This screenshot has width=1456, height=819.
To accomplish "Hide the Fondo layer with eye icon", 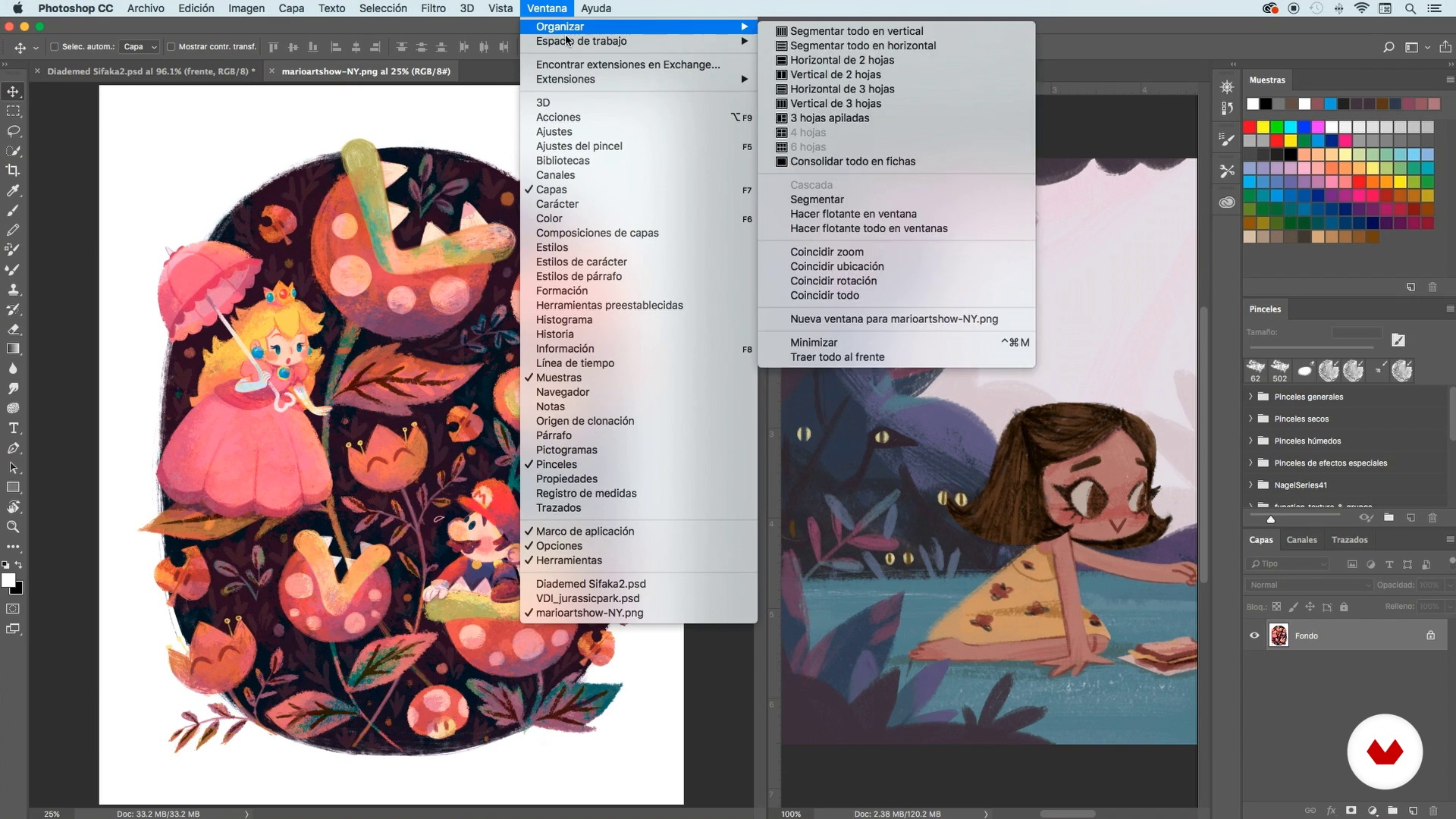I will coord(1254,635).
